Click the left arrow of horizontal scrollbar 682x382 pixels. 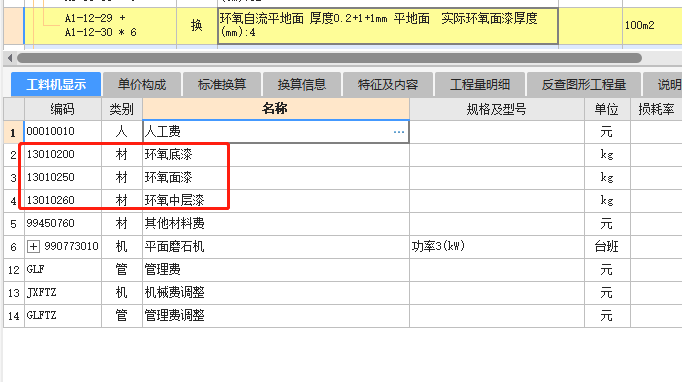click(10, 58)
